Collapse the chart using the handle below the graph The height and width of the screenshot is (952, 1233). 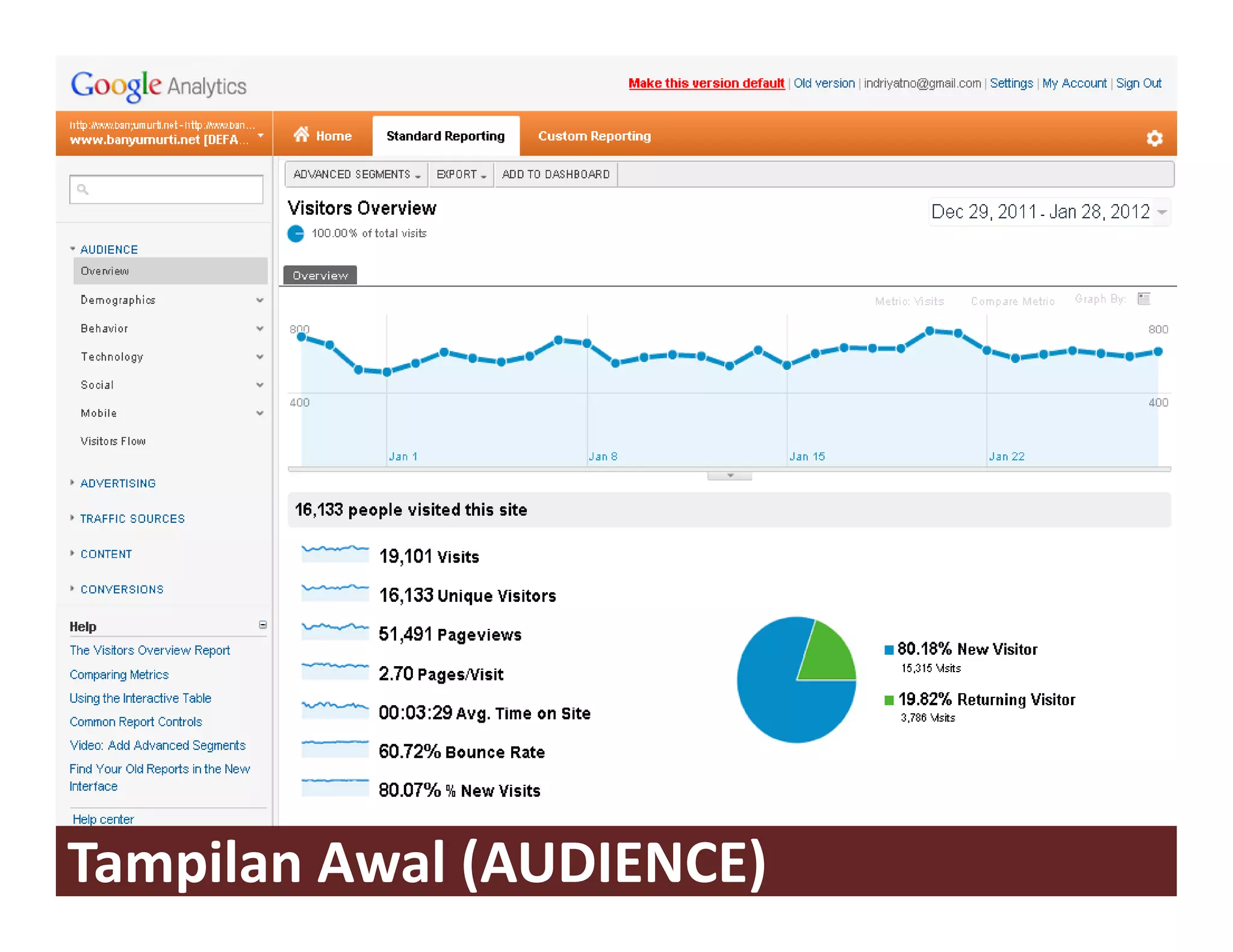pyautogui.click(x=730, y=476)
